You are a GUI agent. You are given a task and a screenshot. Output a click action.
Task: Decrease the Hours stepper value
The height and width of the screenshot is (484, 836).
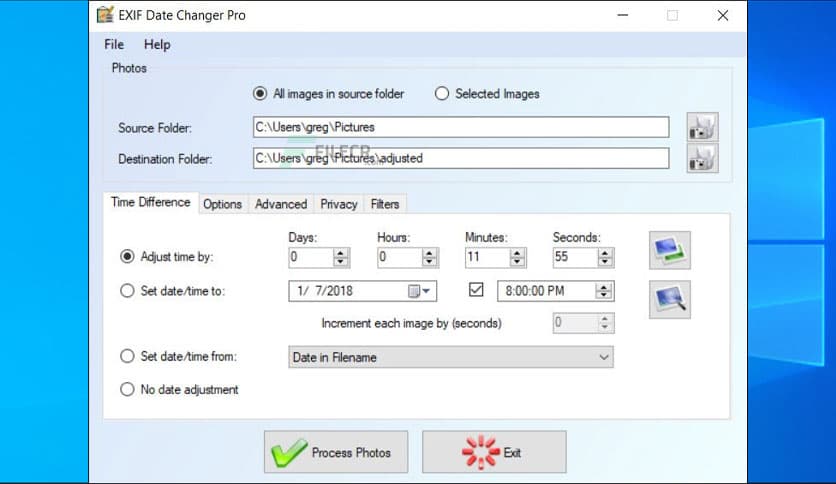click(430, 262)
